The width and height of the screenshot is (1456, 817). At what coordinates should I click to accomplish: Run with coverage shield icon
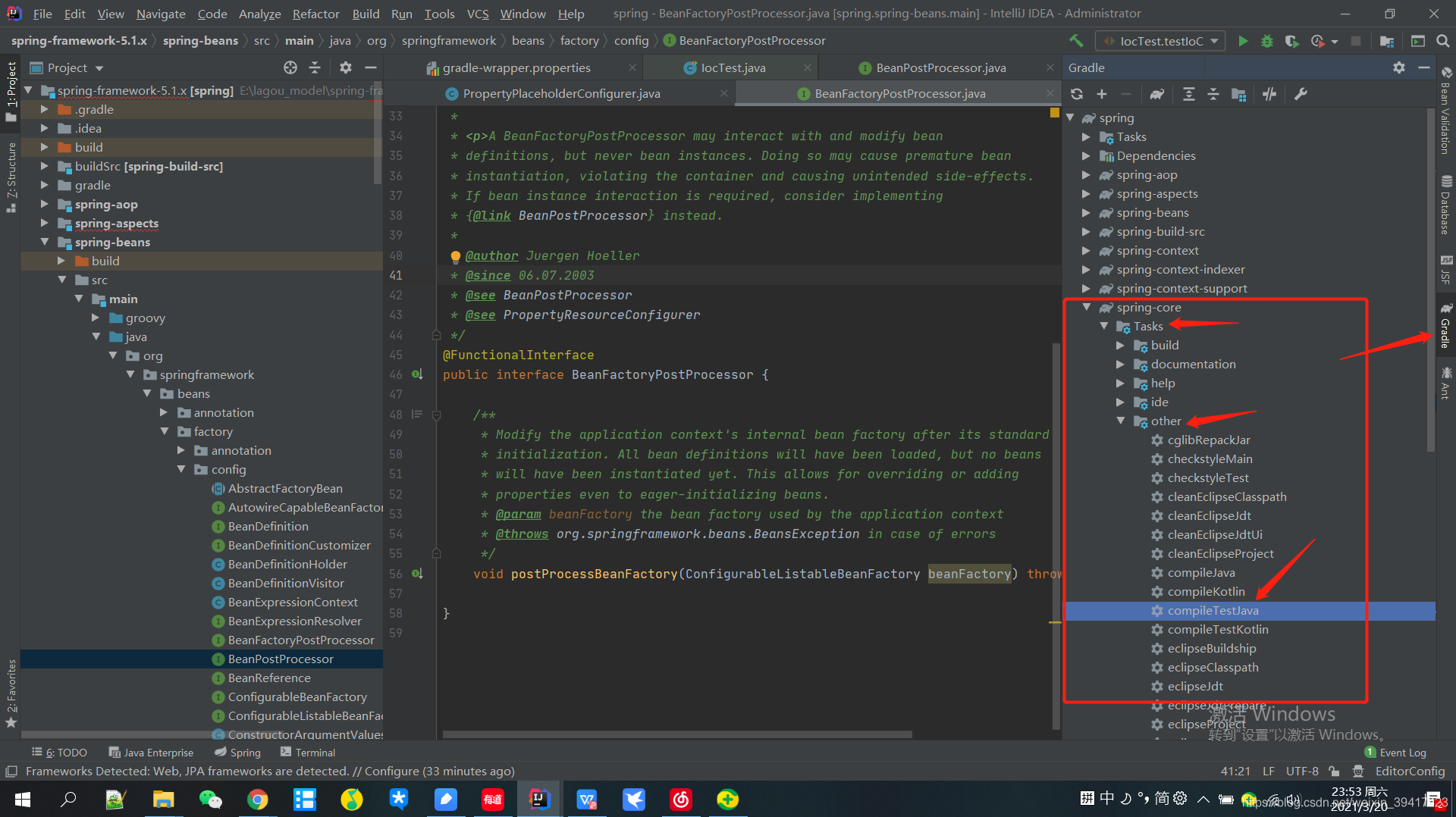[x=1291, y=41]
